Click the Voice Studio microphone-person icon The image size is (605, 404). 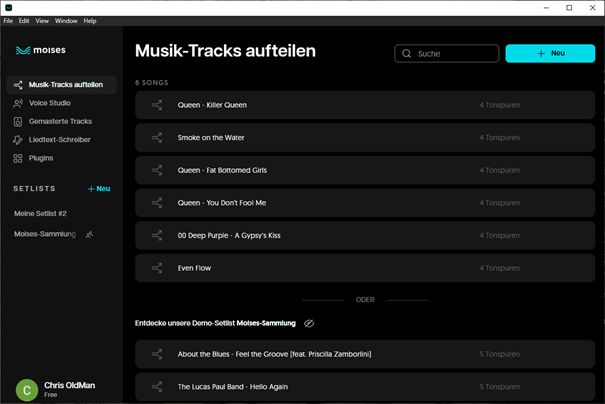18,103
